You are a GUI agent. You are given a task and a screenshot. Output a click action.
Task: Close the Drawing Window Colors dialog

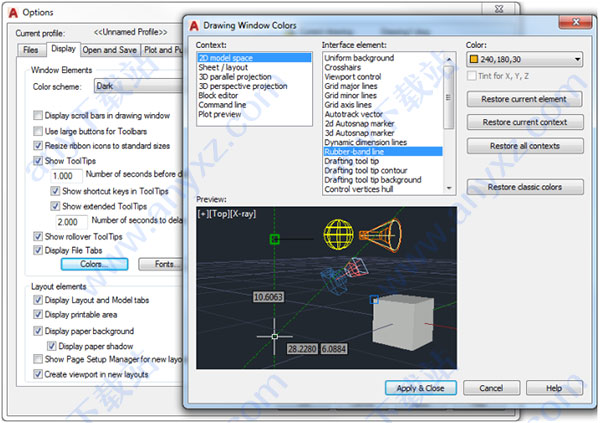click(x=576, y=22)
